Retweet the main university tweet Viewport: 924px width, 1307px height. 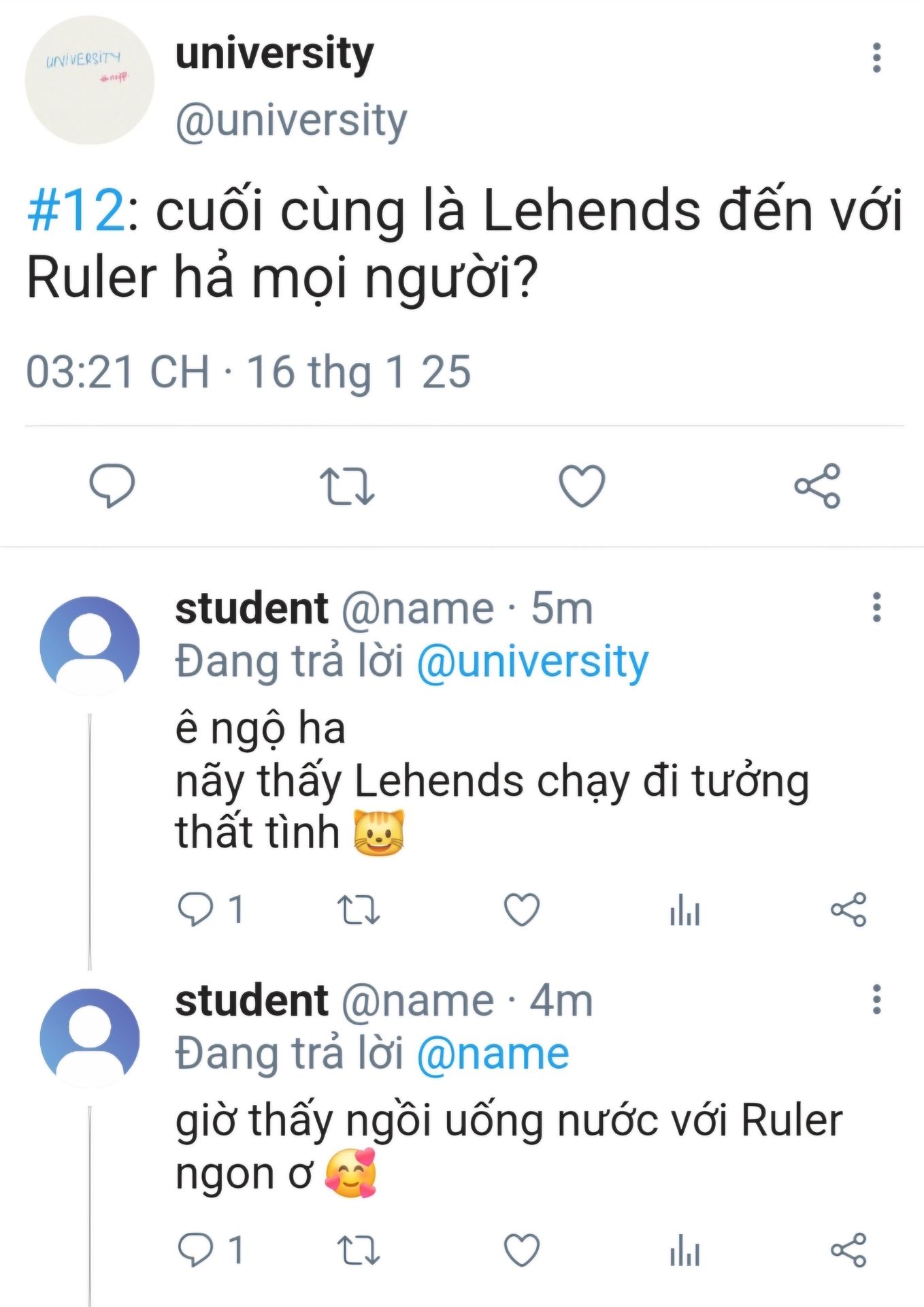347,485
